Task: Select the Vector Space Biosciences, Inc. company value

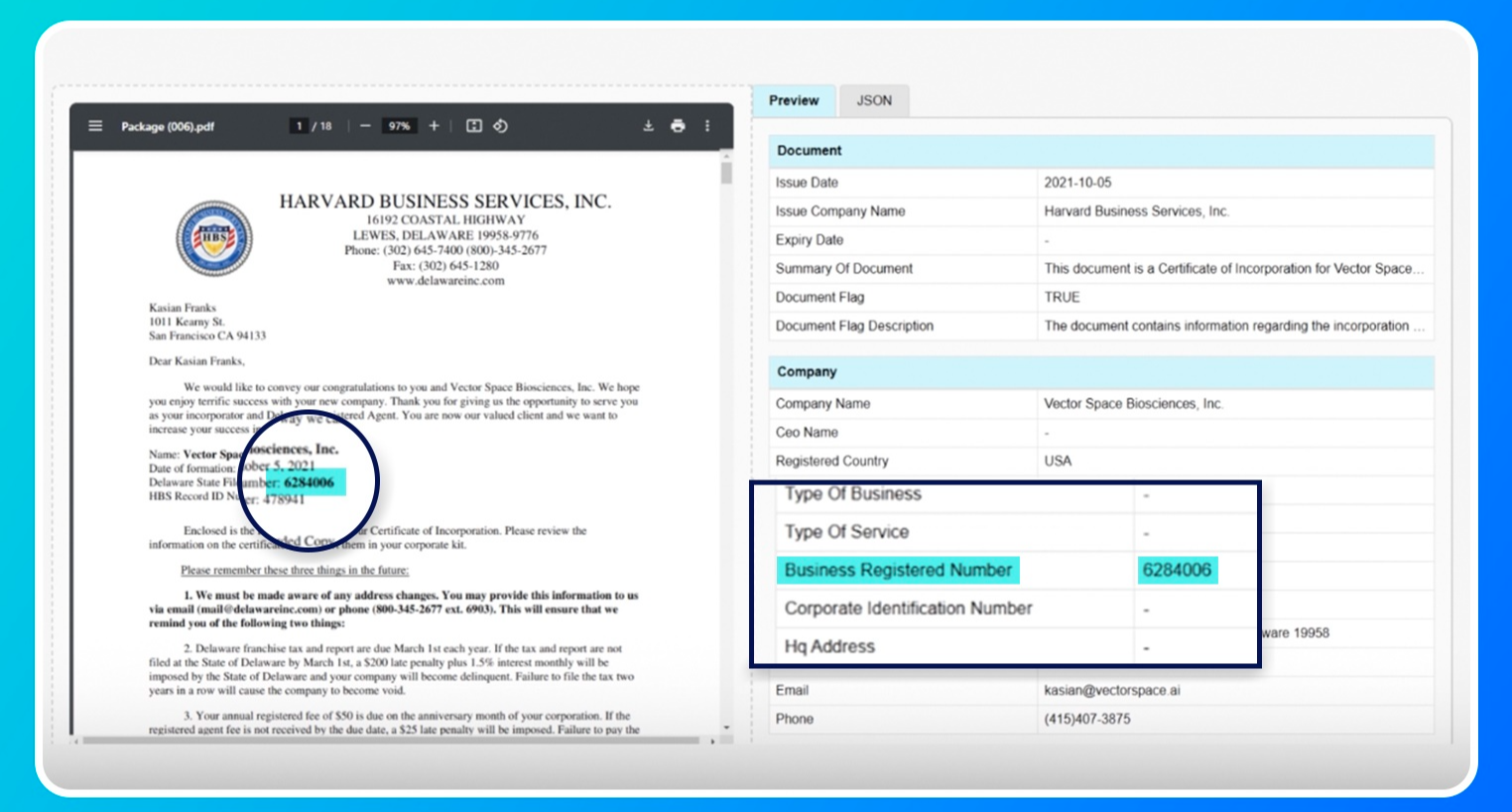Action: [1133, 403]
